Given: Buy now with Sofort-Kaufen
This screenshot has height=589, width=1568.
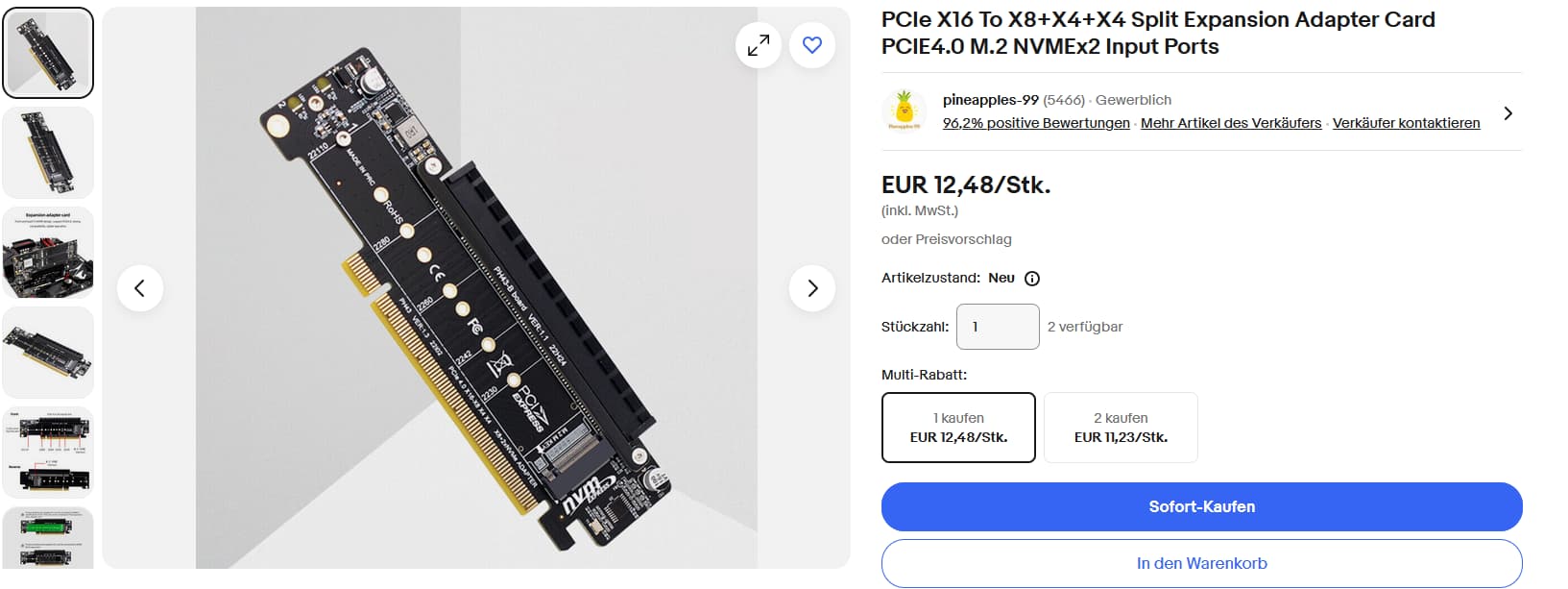Looking at the screenshot, I should pyautogui.click(x=1202, y=507).
